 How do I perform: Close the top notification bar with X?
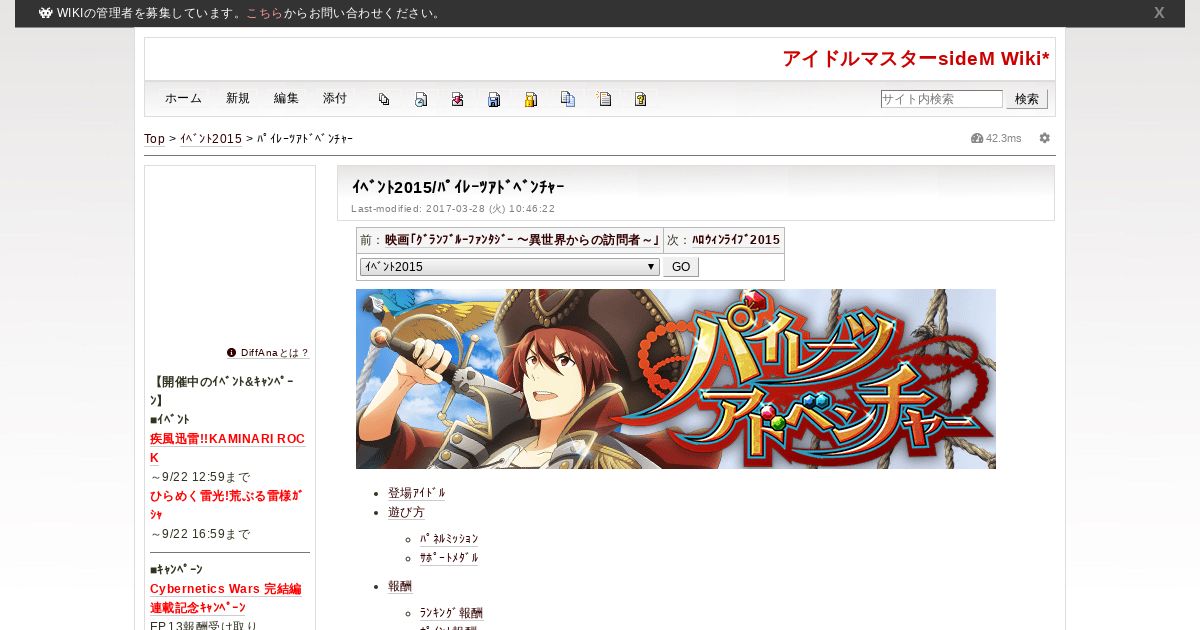1159,13
